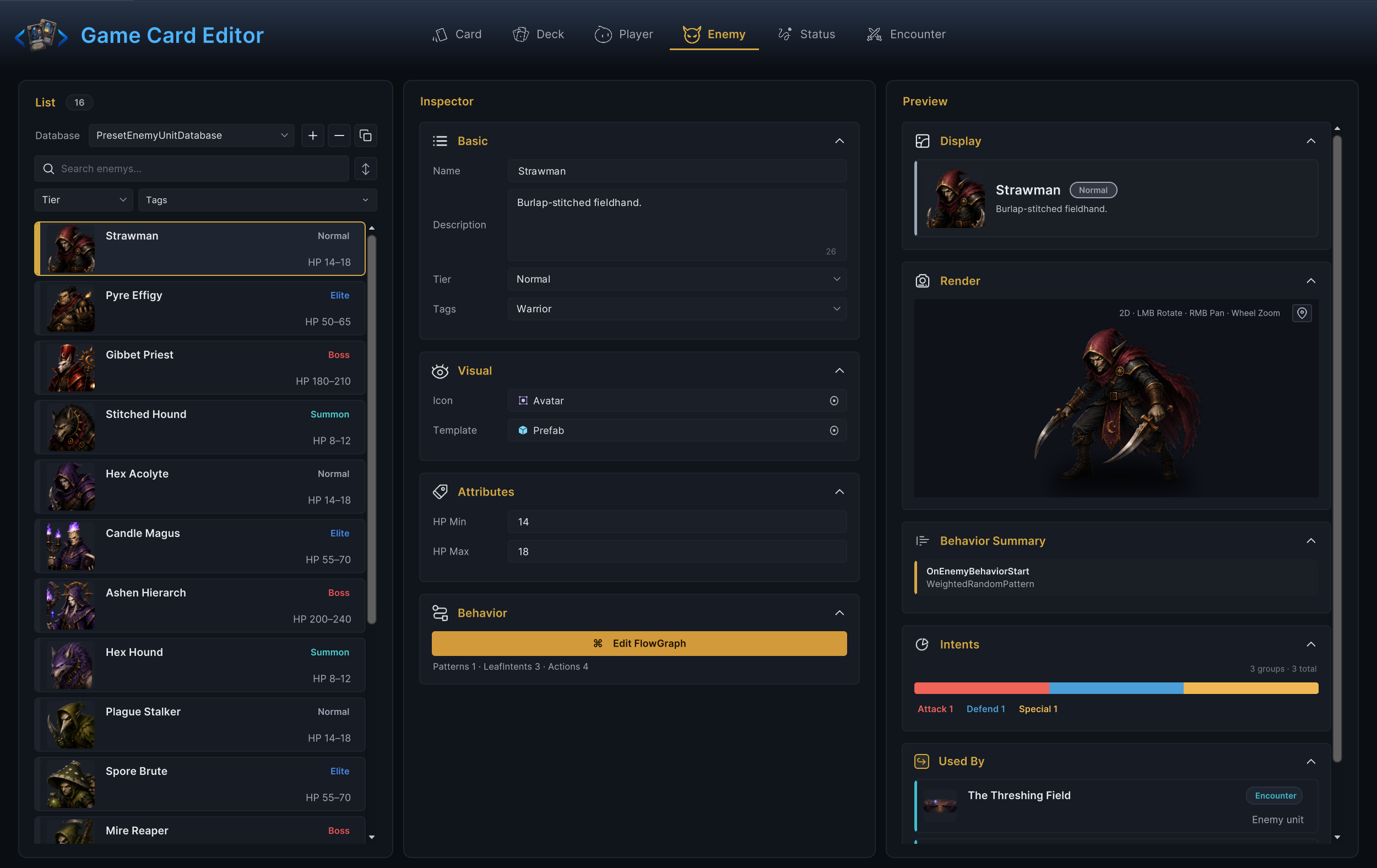Remove the enemy with the minus button
This screenshot has width=1377, height=868.
(339, 135)
